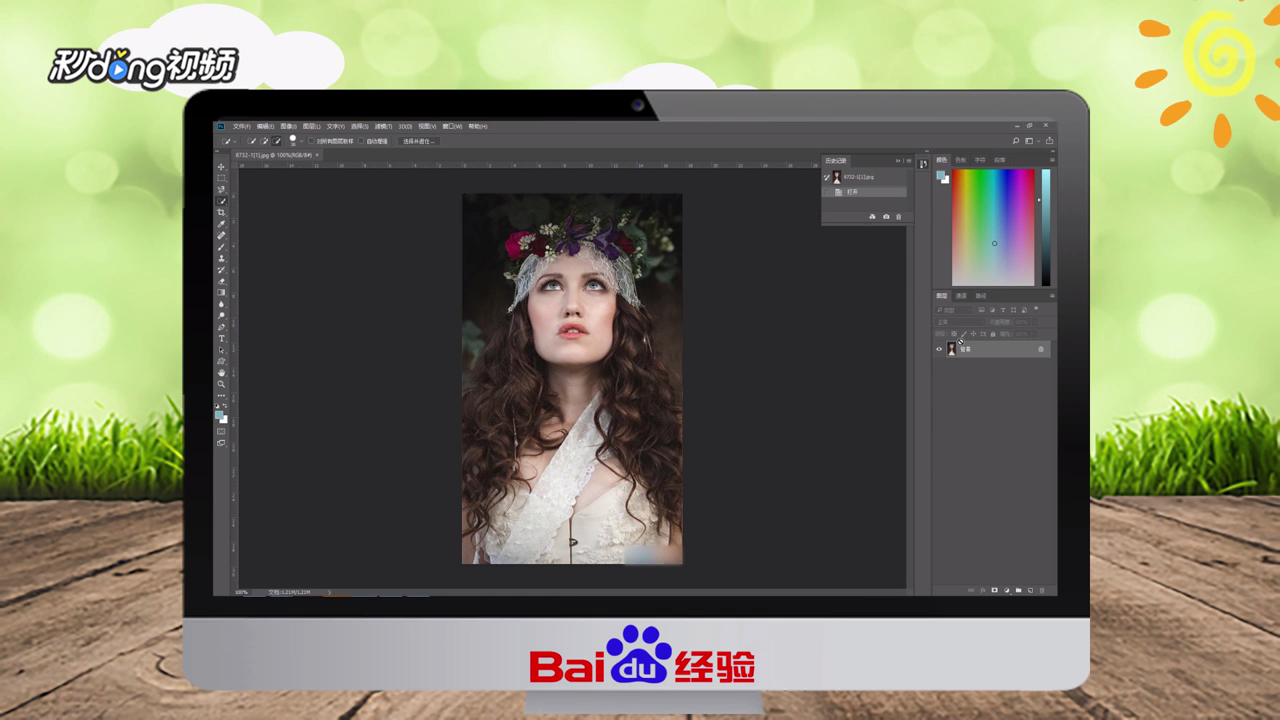Add layer mask icon at Layers bottom
The height and width of the screenshot is (720, 1280).
(x=994, y=590)
